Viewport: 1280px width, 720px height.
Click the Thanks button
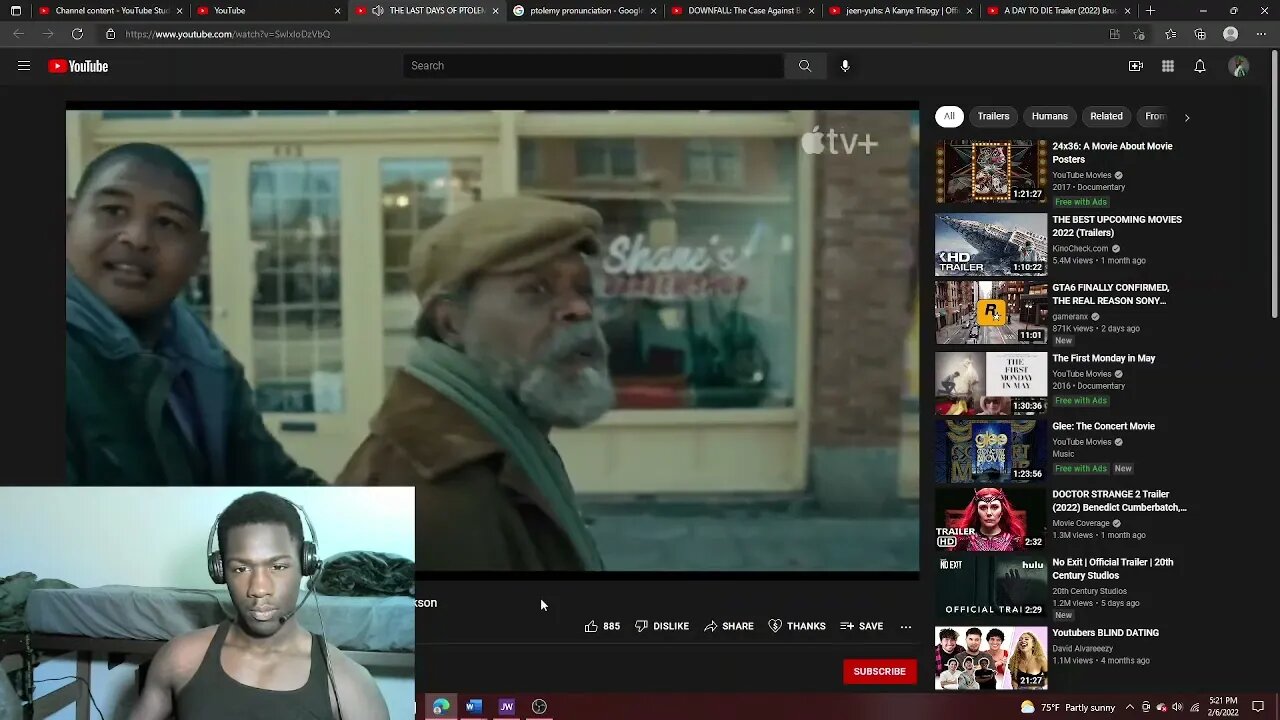[x=797, y=626]
